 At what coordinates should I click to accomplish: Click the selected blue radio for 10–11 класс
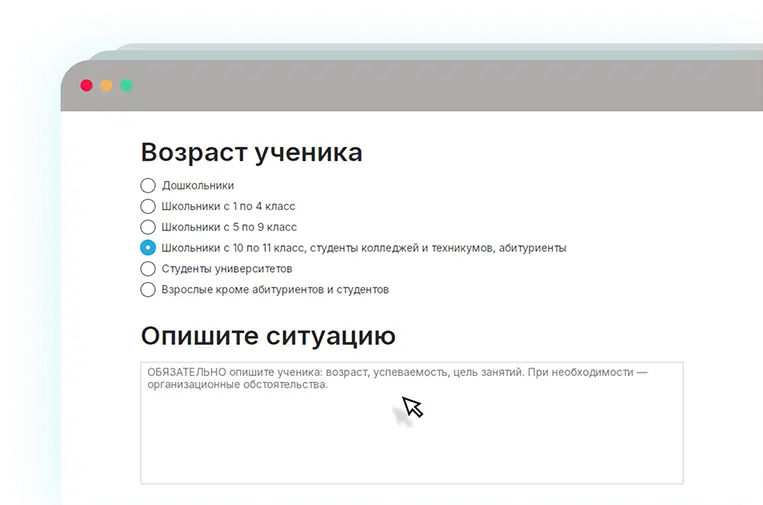click(148, 248)
